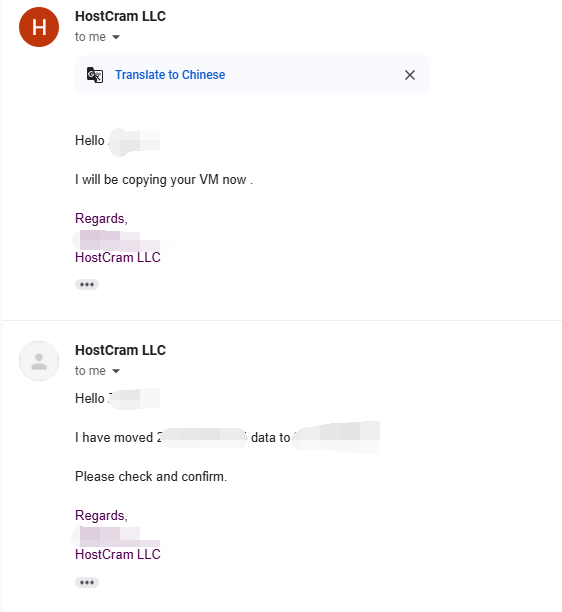562x612 pixels.
Task: Click 'Please check and confirm.' text
Action: [x=151, y=477]
